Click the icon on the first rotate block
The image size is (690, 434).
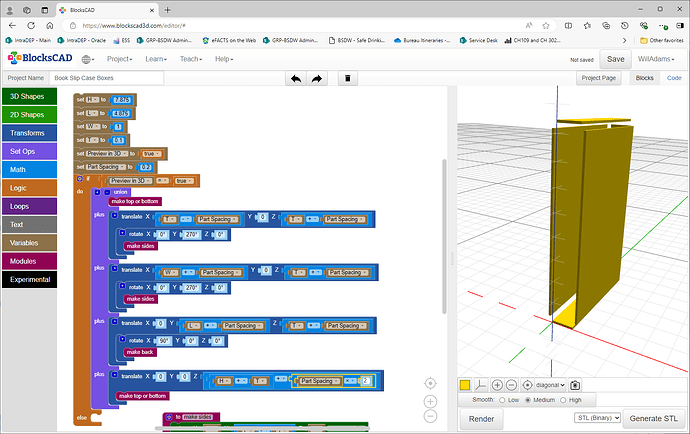tap(122, 233)
